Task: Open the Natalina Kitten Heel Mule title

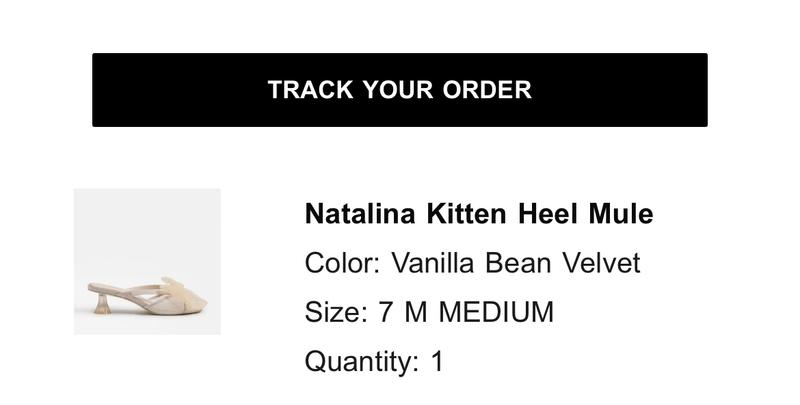Action: tap(478, 214)
